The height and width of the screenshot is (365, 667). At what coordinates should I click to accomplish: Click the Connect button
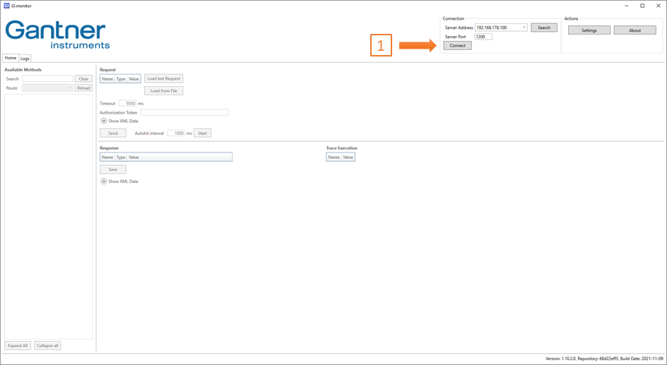457,46
